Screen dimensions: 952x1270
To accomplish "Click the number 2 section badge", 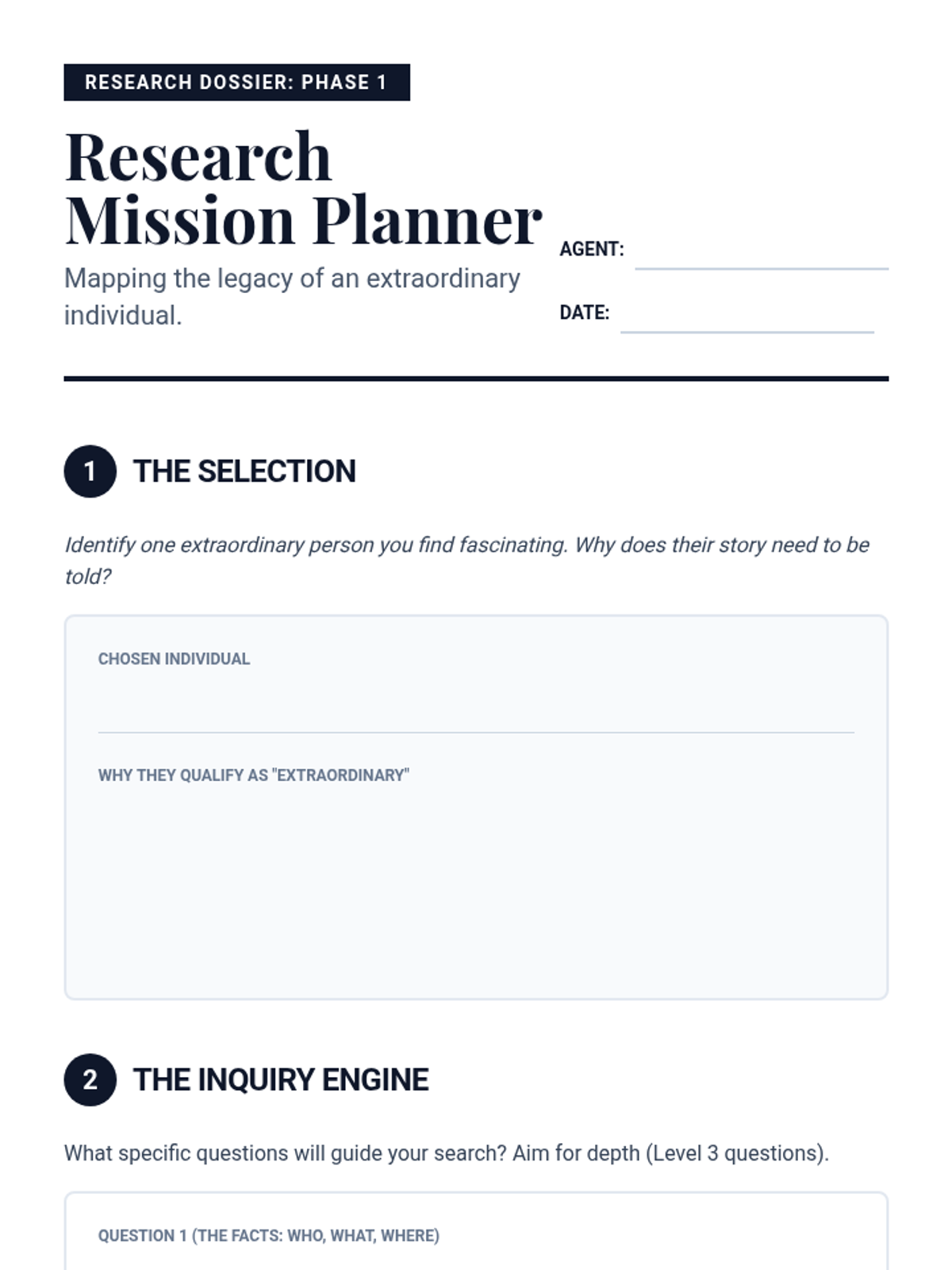I will pos(90,1079).
